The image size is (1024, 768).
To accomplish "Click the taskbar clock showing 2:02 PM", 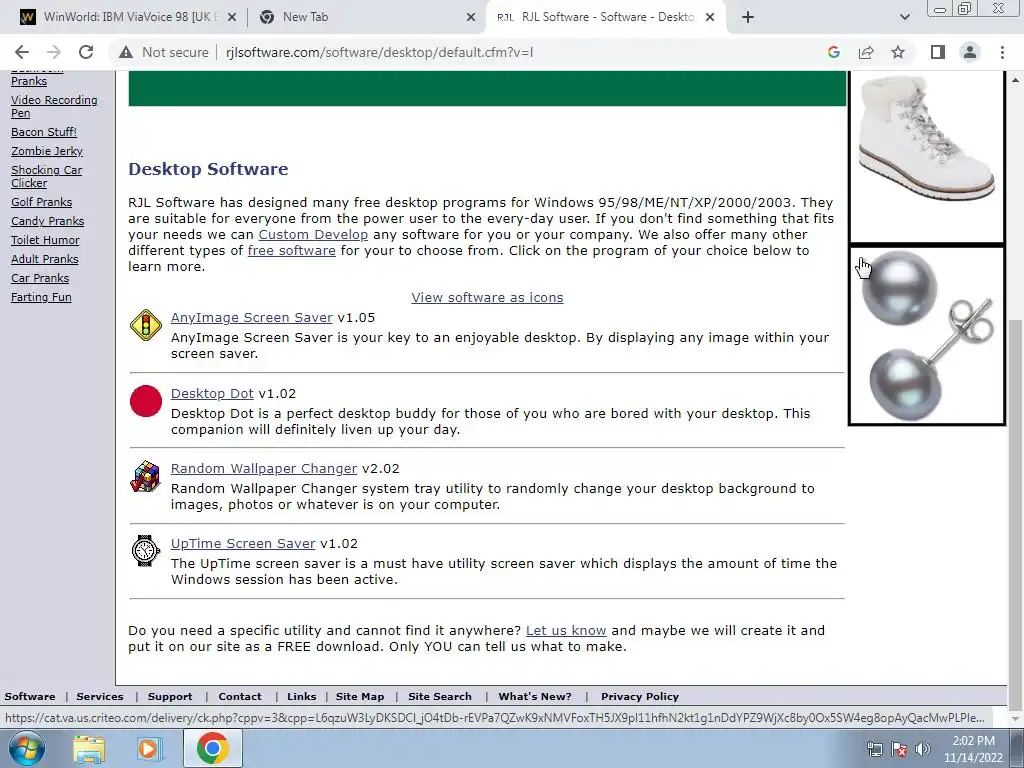I will pos(973,749).
